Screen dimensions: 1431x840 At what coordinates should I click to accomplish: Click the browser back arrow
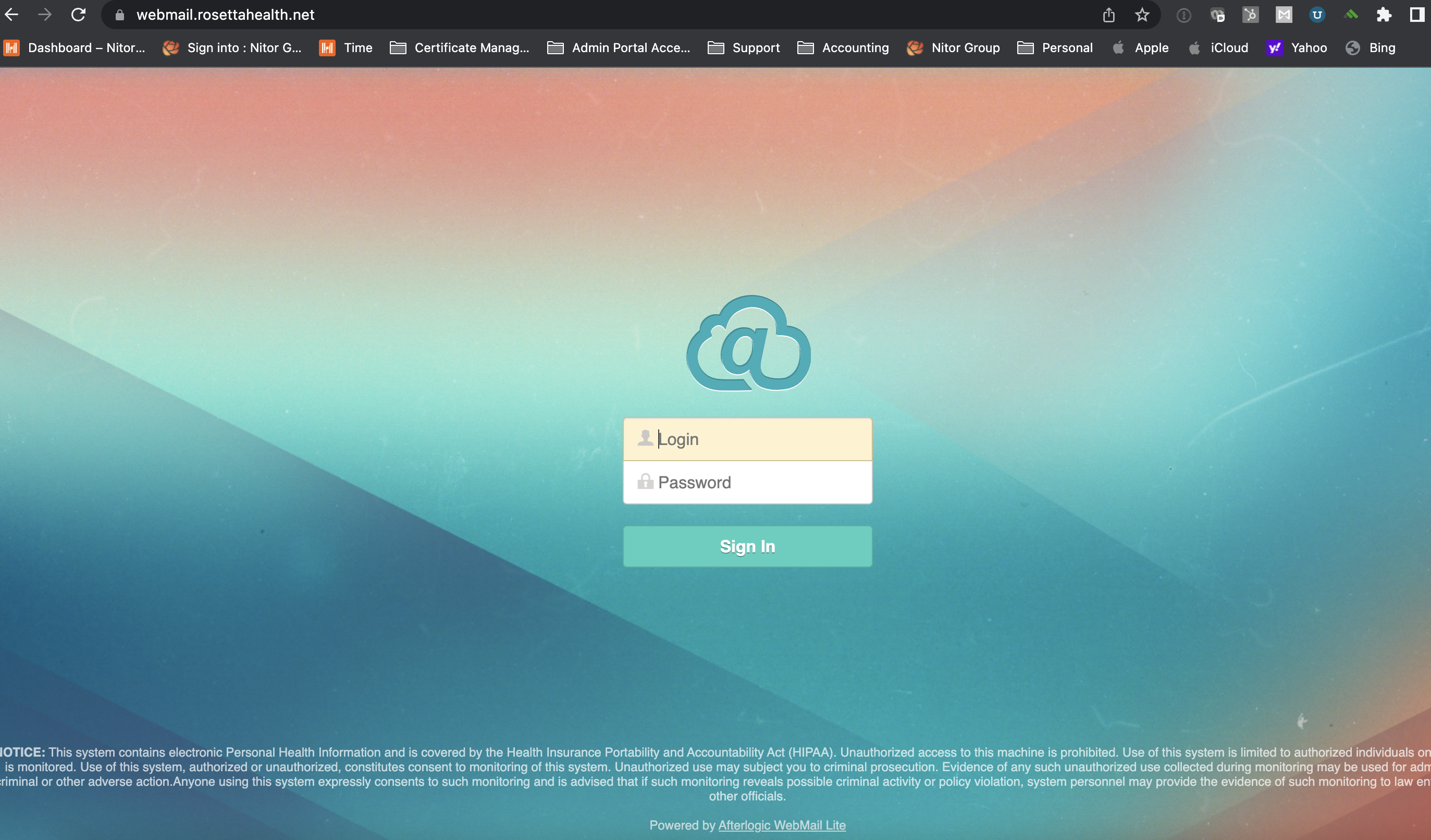click(12, 15)
